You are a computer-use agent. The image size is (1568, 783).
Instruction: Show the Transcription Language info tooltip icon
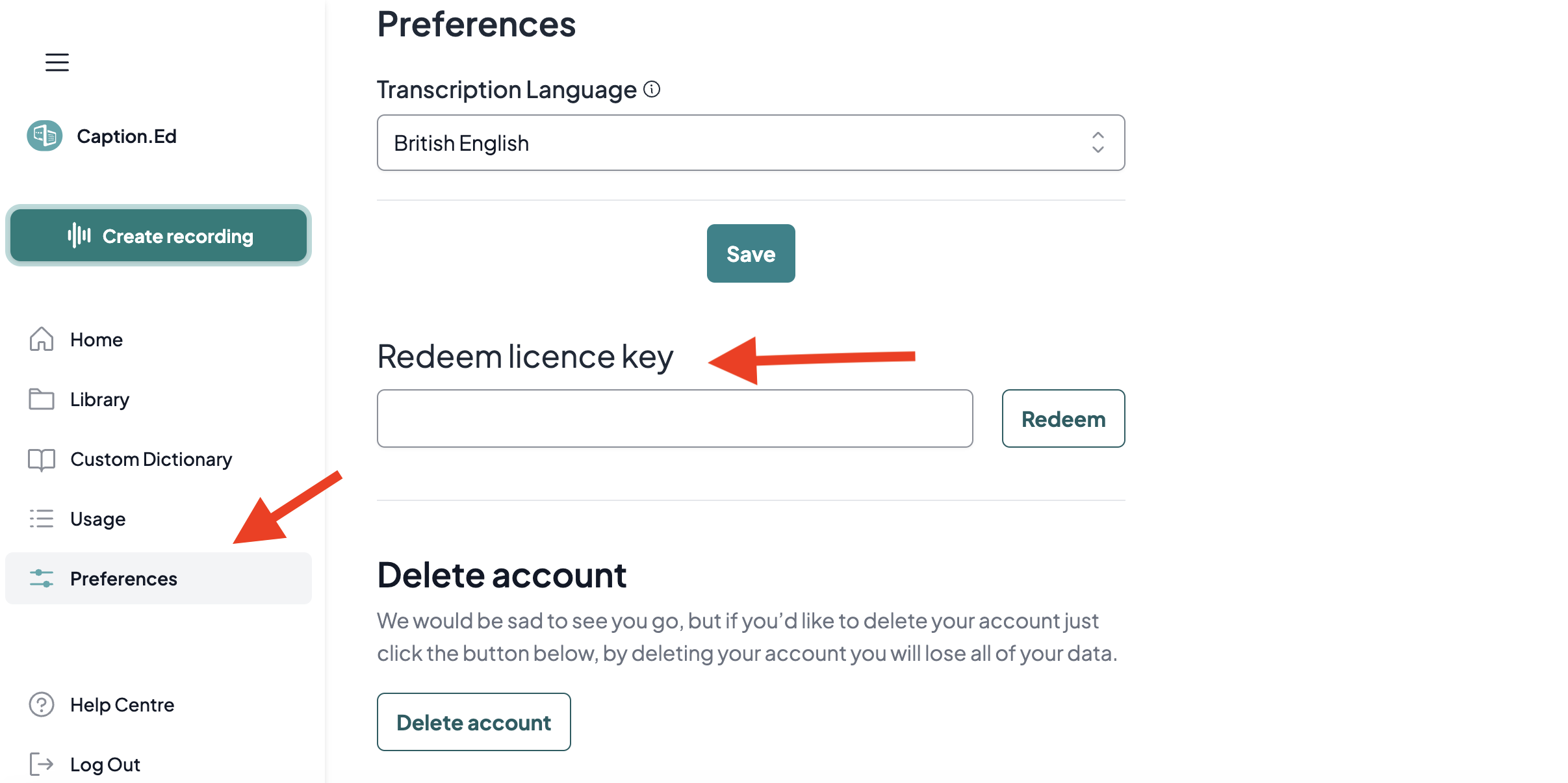tap(652, 89)
